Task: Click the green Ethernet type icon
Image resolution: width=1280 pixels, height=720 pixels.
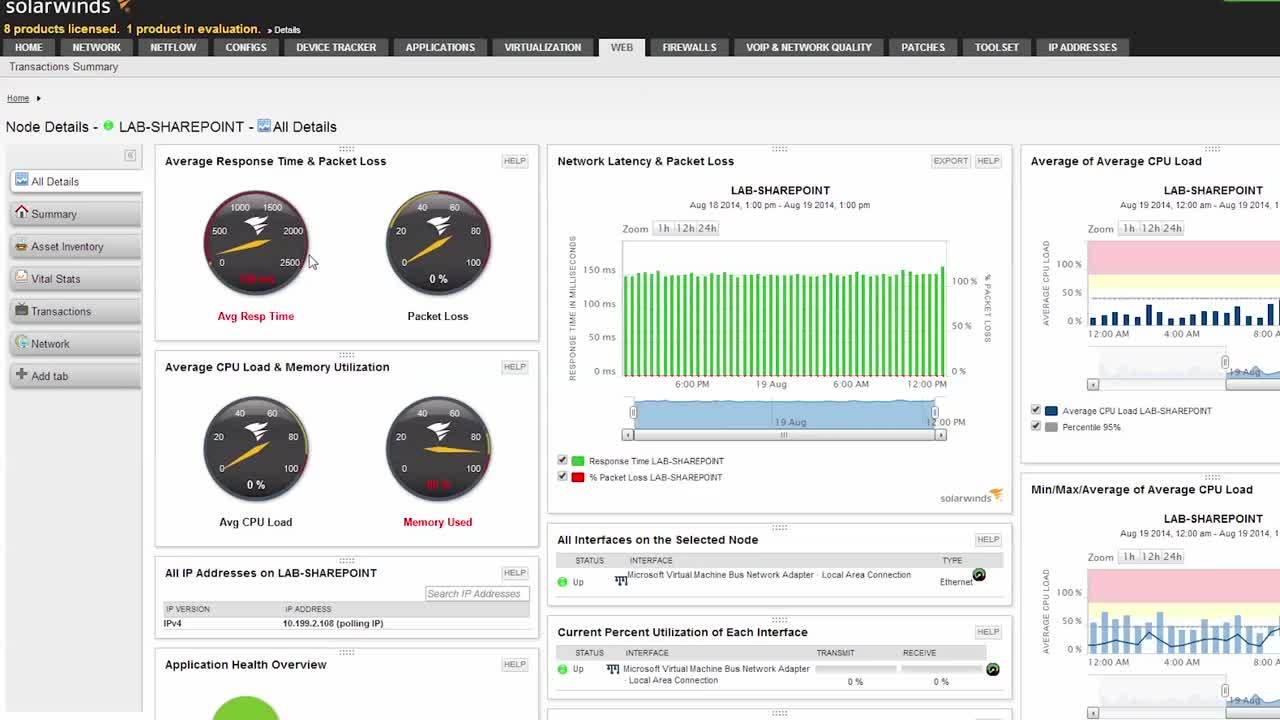Action: pos(978,575)
